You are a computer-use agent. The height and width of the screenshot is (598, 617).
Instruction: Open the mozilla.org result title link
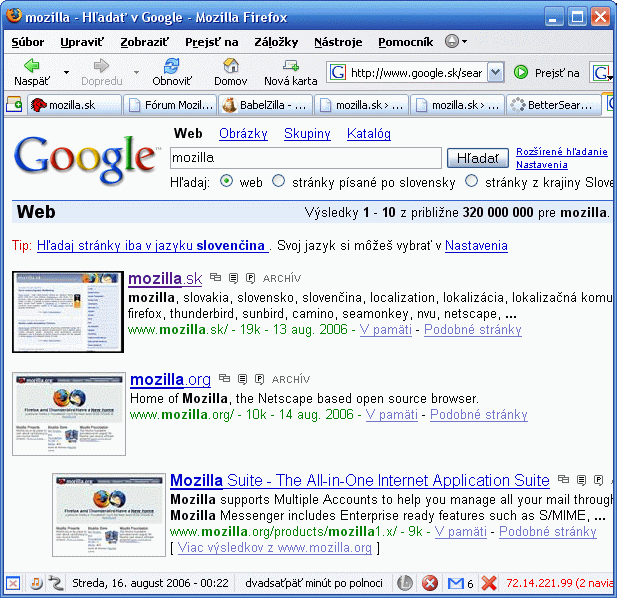[170, 380]
